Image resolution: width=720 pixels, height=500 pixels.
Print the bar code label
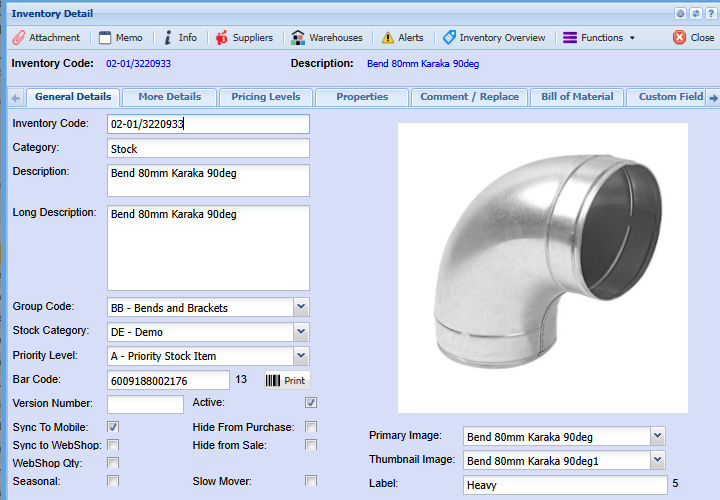287,380
